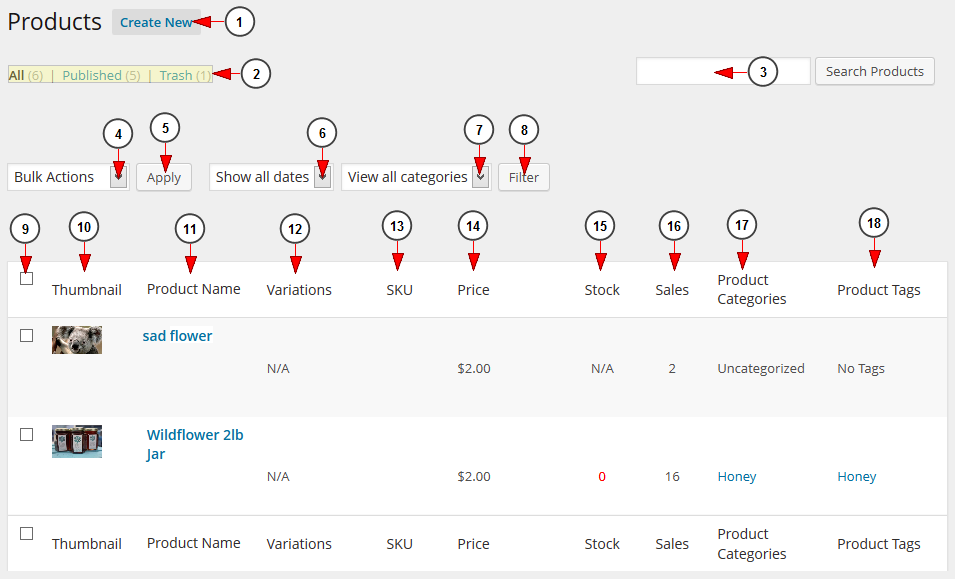Open the Show all dates dropdown
The width and height of the screenshot is (955, 579).
pyautogui.click(x=271, y=177)
